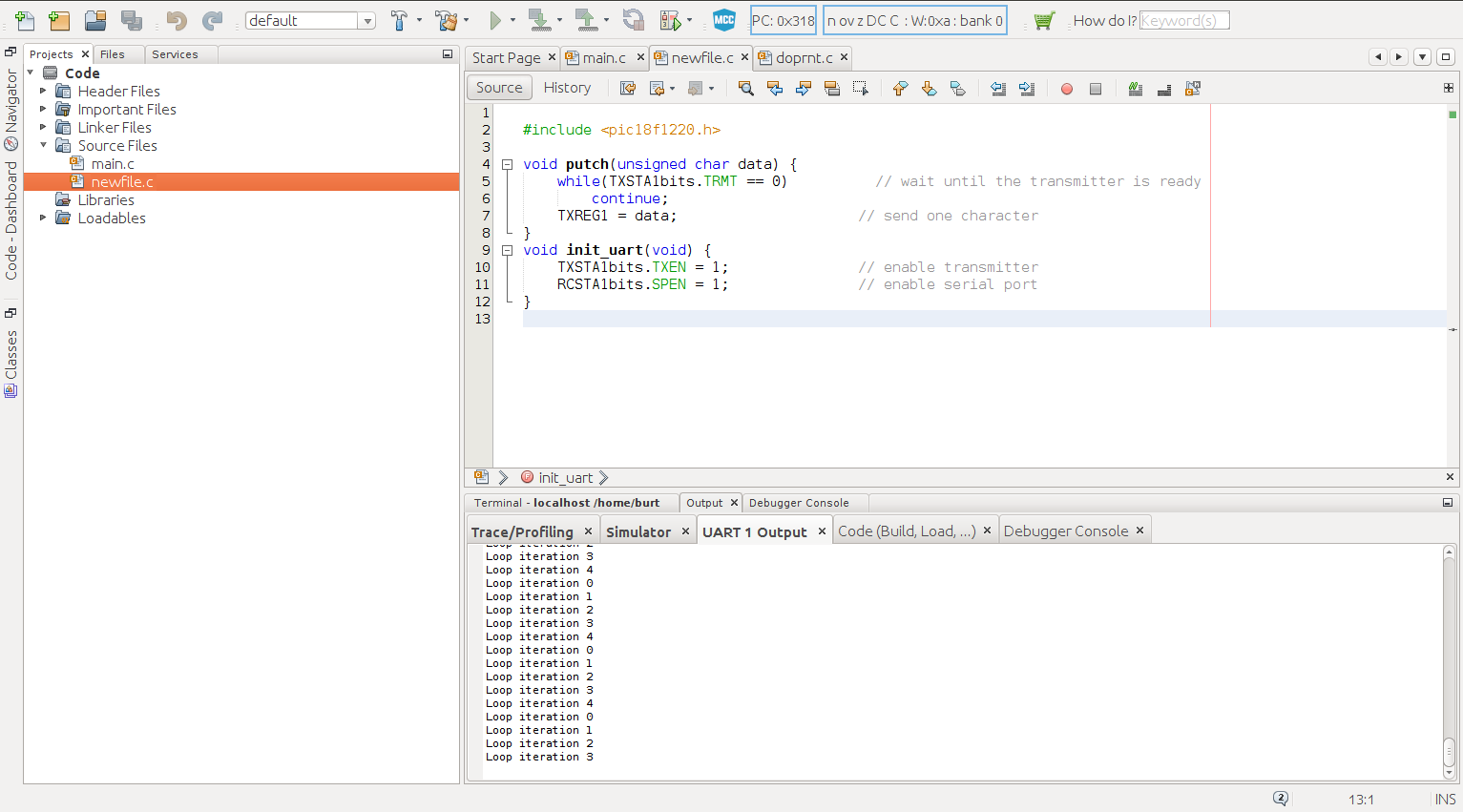1463x812 pixels.
Task: Click the Previous Bookmark icon
Action: click(x=900, y=89)
